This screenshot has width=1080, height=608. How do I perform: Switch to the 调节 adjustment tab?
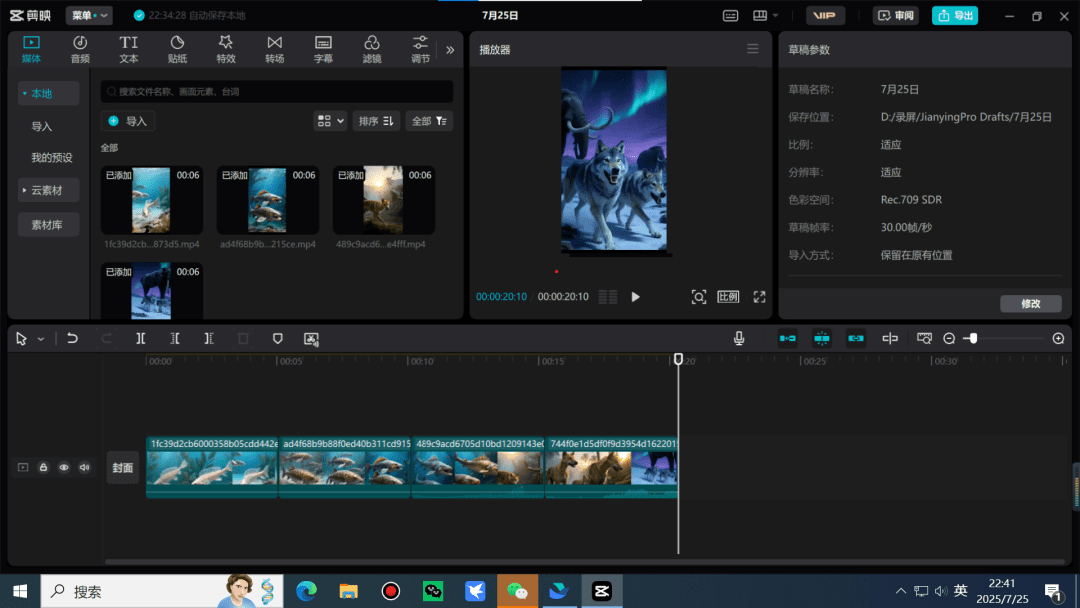420,50
